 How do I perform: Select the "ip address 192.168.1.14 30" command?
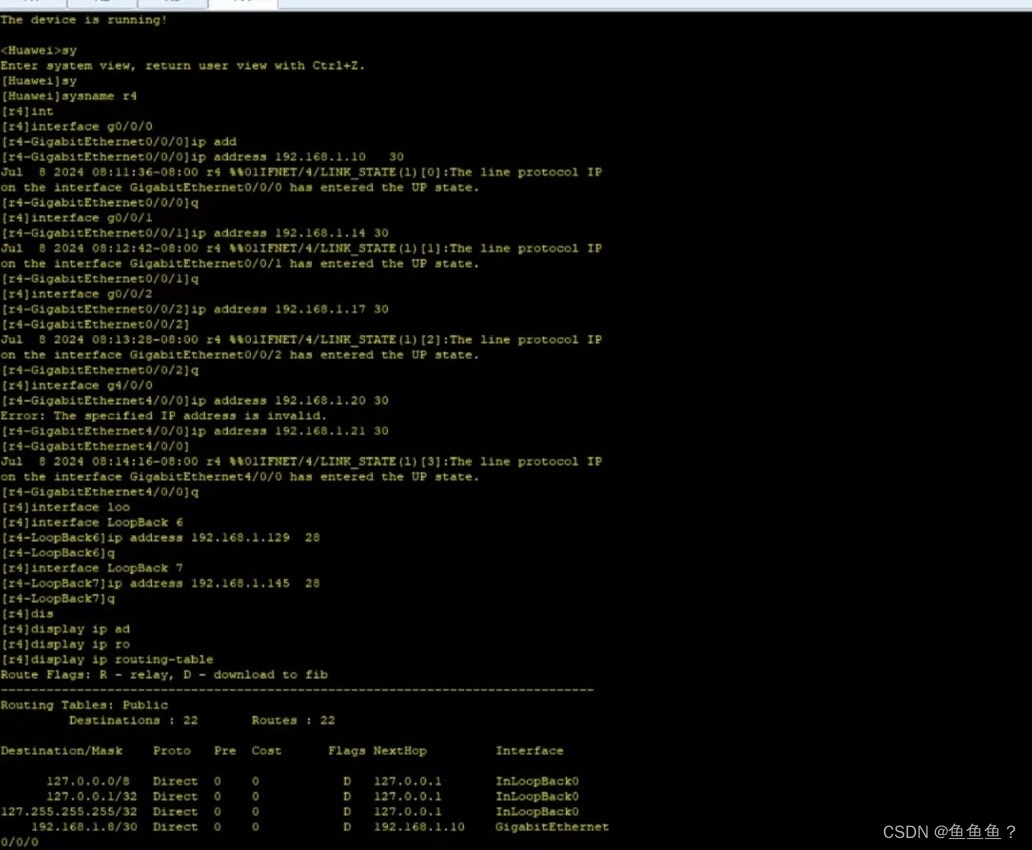click(x=290, y=232)
